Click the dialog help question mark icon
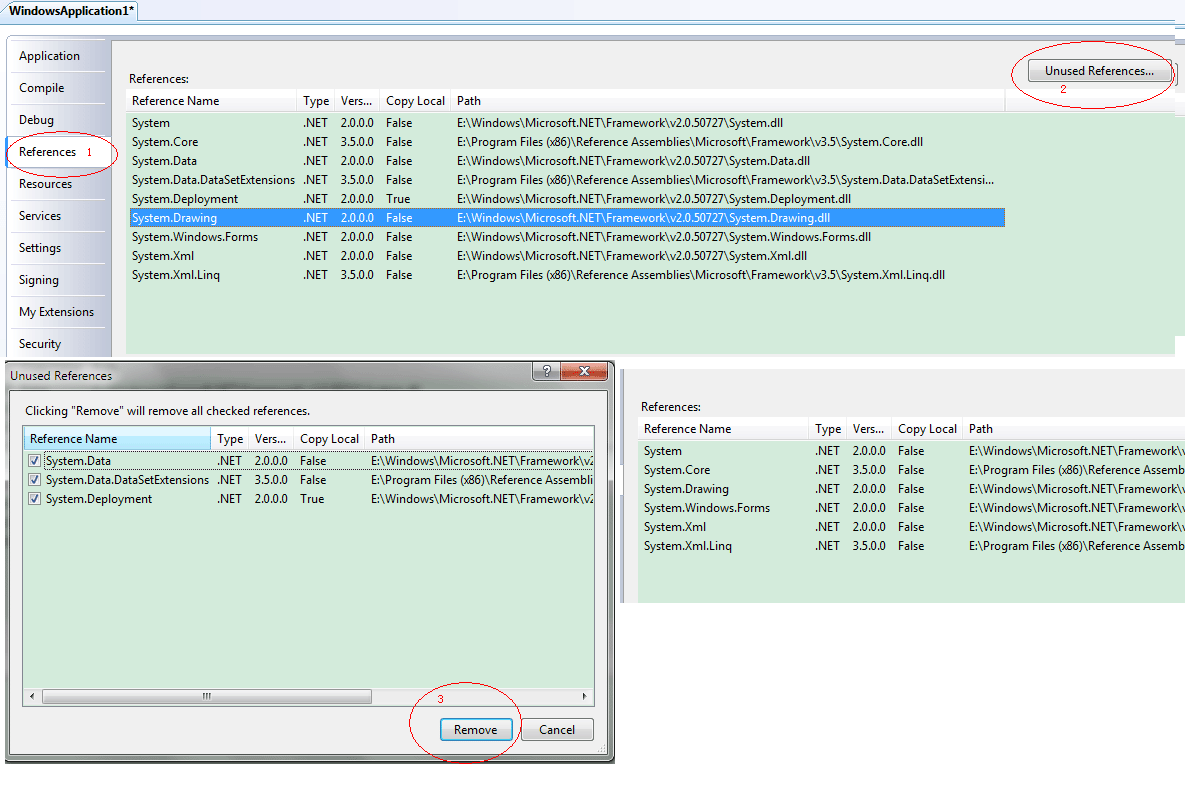This screenshot has width=1185, height=800. (x=546, y=371)
